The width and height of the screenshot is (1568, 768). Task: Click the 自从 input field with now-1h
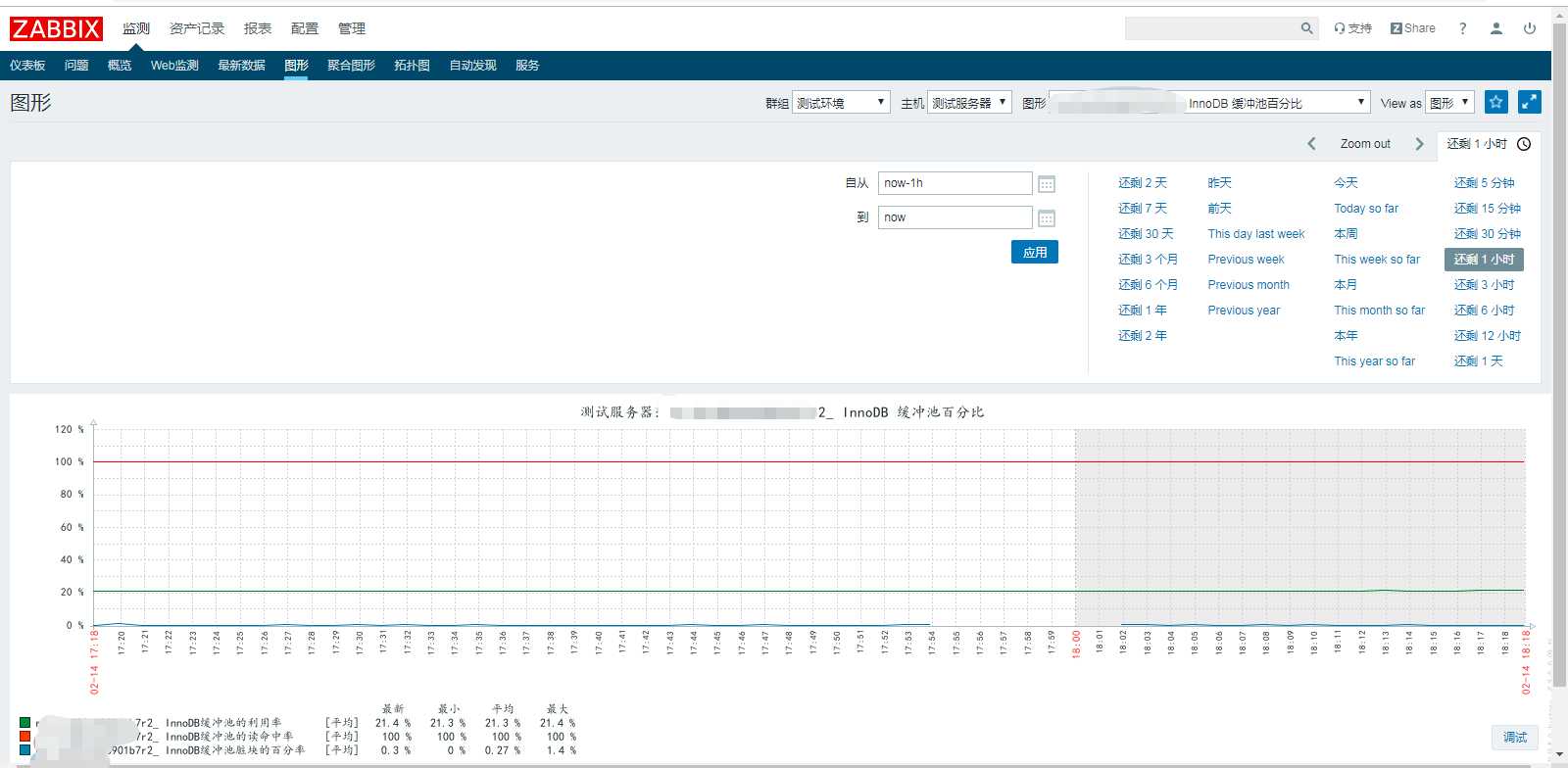pos(955,183)
